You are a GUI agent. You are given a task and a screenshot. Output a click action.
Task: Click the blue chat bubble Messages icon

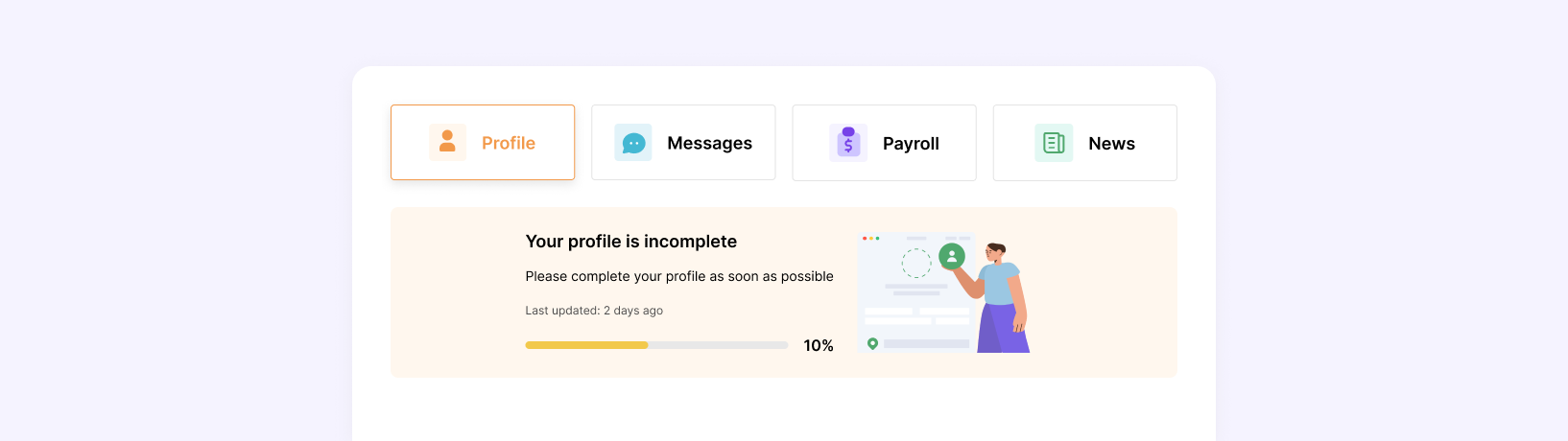click(633, 143)
